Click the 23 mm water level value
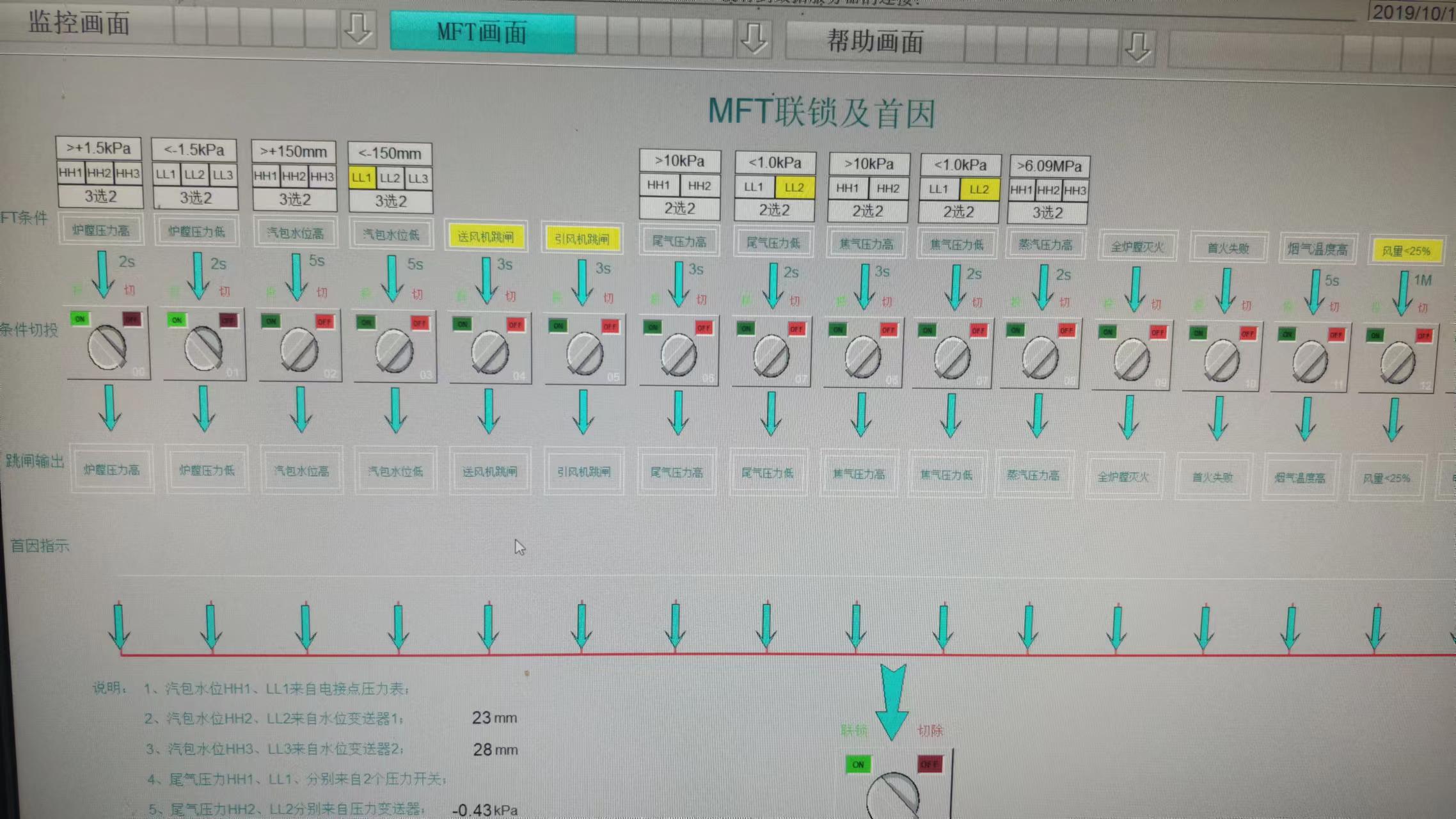Viewport: 1456px width, 819px height. click(x=495, y=718)
